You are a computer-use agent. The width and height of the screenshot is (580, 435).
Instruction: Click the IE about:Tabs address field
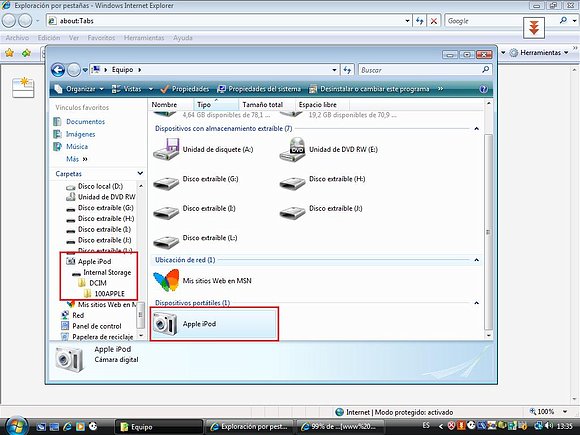(229, 21)
